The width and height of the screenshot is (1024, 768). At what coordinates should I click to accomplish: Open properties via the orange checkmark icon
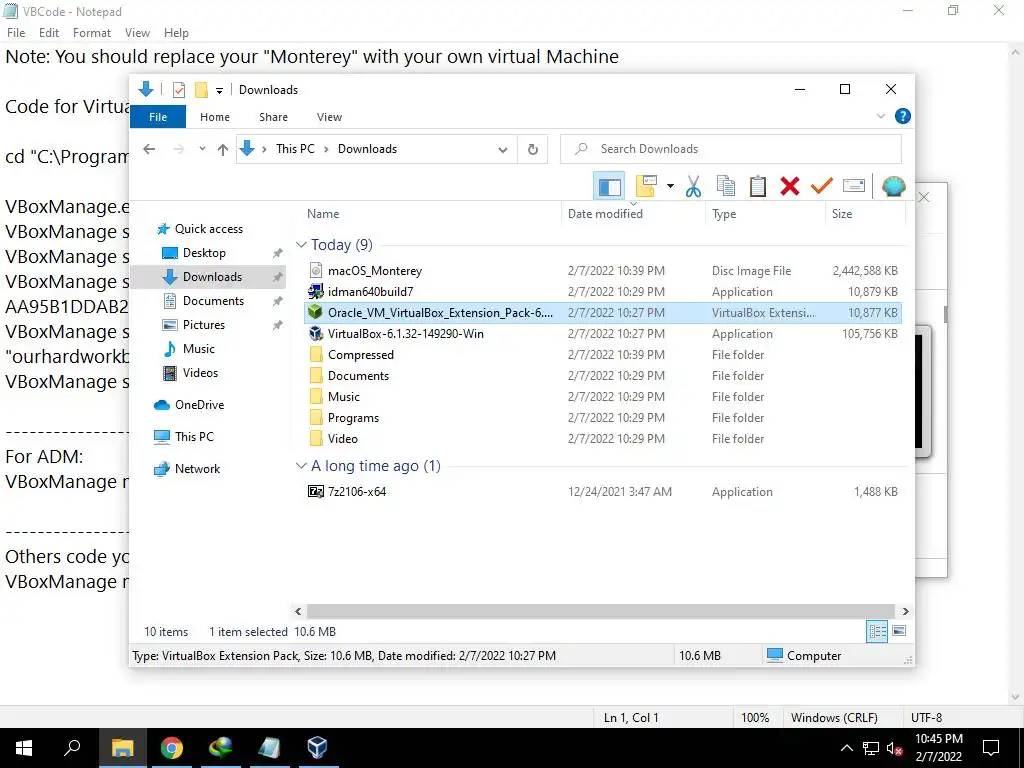[x=822, y=187]
